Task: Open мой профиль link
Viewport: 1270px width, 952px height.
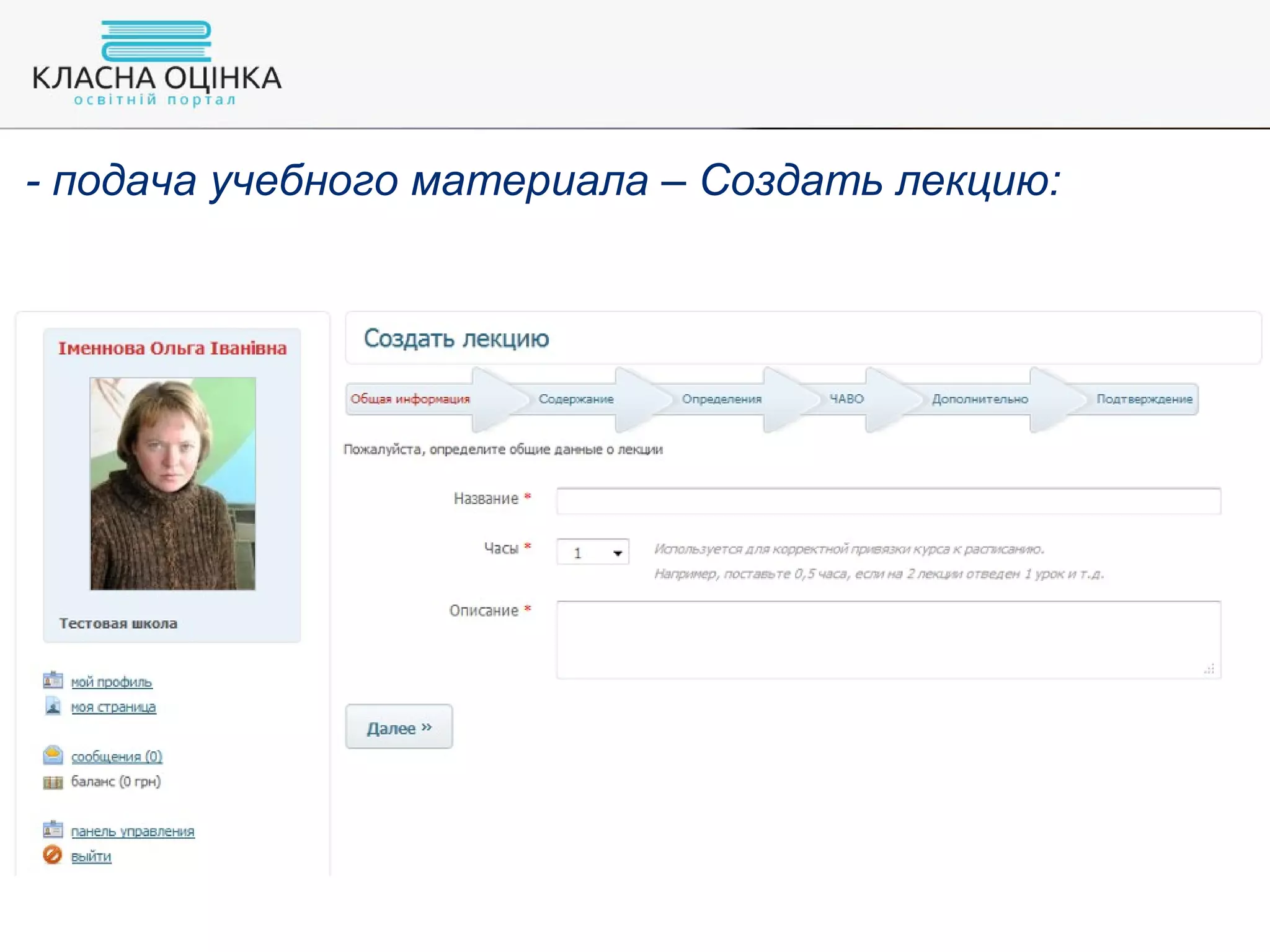Action: coord(112,682)
